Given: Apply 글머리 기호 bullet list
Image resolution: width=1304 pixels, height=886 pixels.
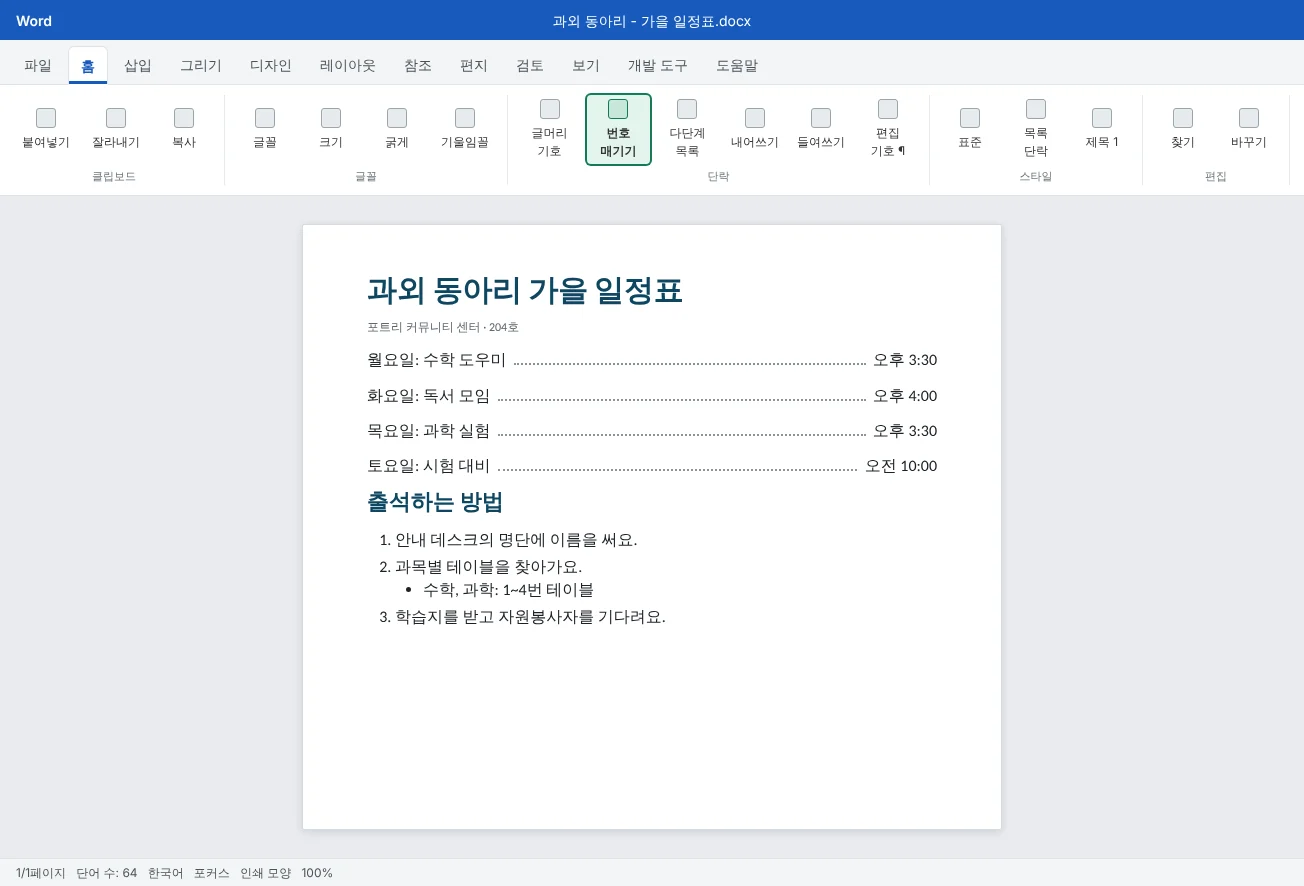Looking at the screenshot, I should click(x=549, y=129).
